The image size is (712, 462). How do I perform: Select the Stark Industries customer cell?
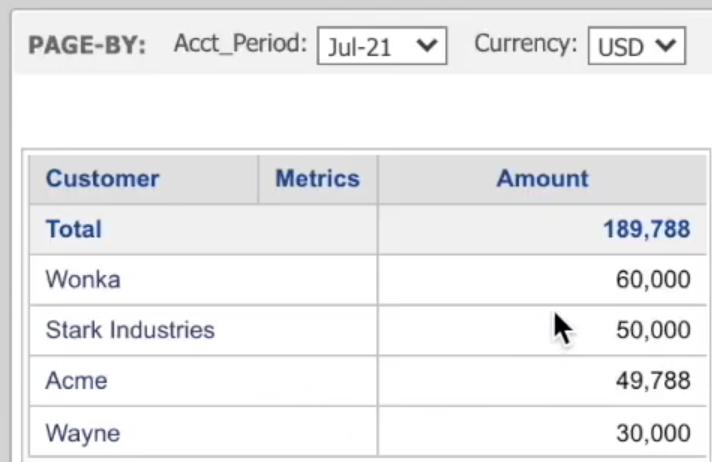pos(203,330)
